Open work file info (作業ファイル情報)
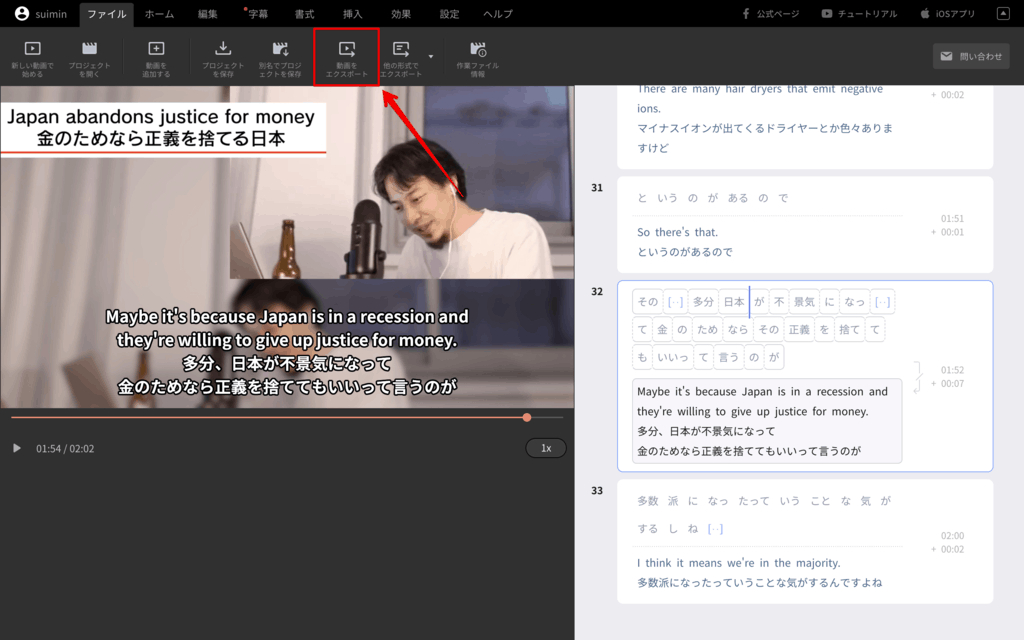Viewport: 1024px width, 640px height. coord(477,58)
